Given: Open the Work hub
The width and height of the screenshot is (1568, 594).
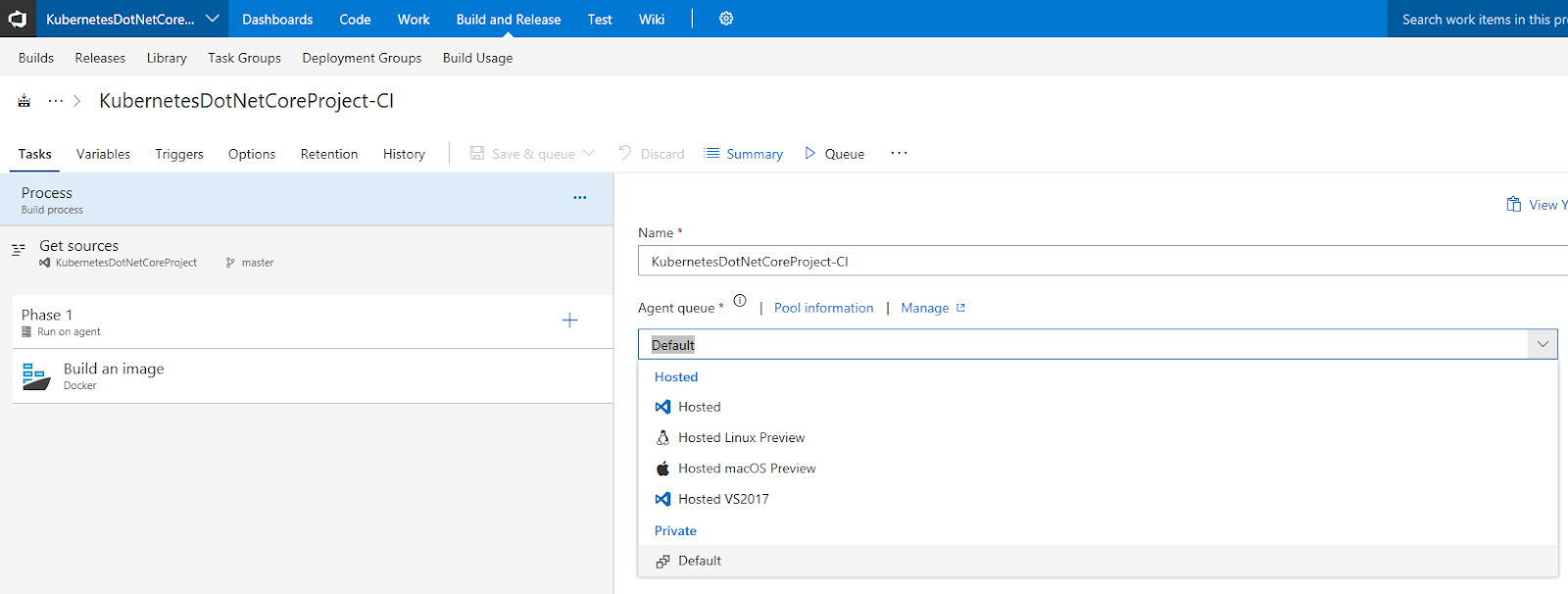Looking at the screenshot, I should pos(414,19).
